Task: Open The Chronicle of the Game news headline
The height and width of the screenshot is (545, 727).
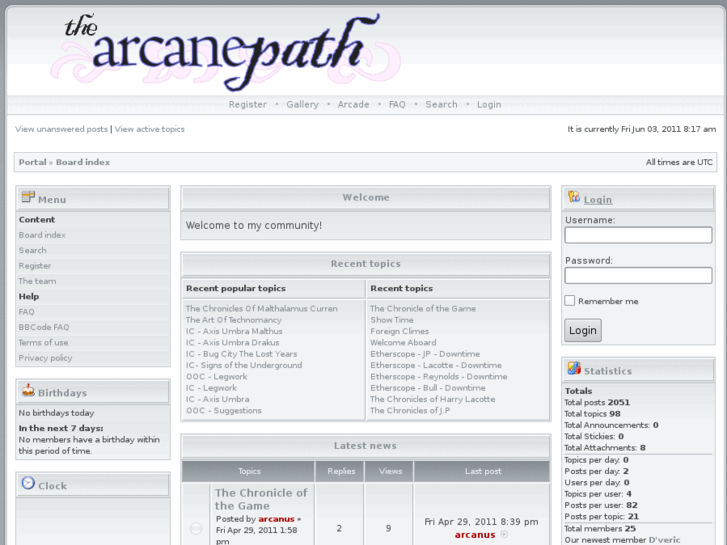Action: pyautogui.click(x=261, y=499)
